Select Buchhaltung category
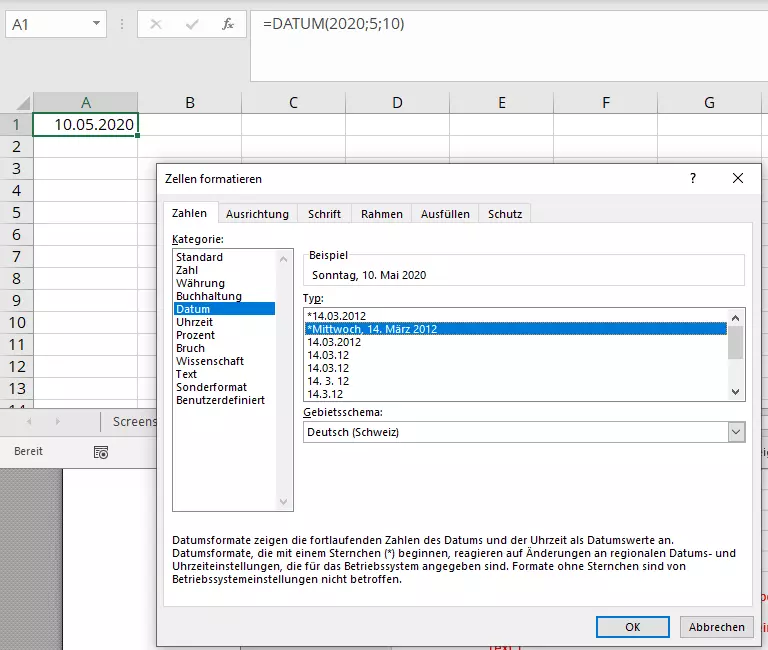The height and width of the screenshot is (650, 768). (224, 296)
